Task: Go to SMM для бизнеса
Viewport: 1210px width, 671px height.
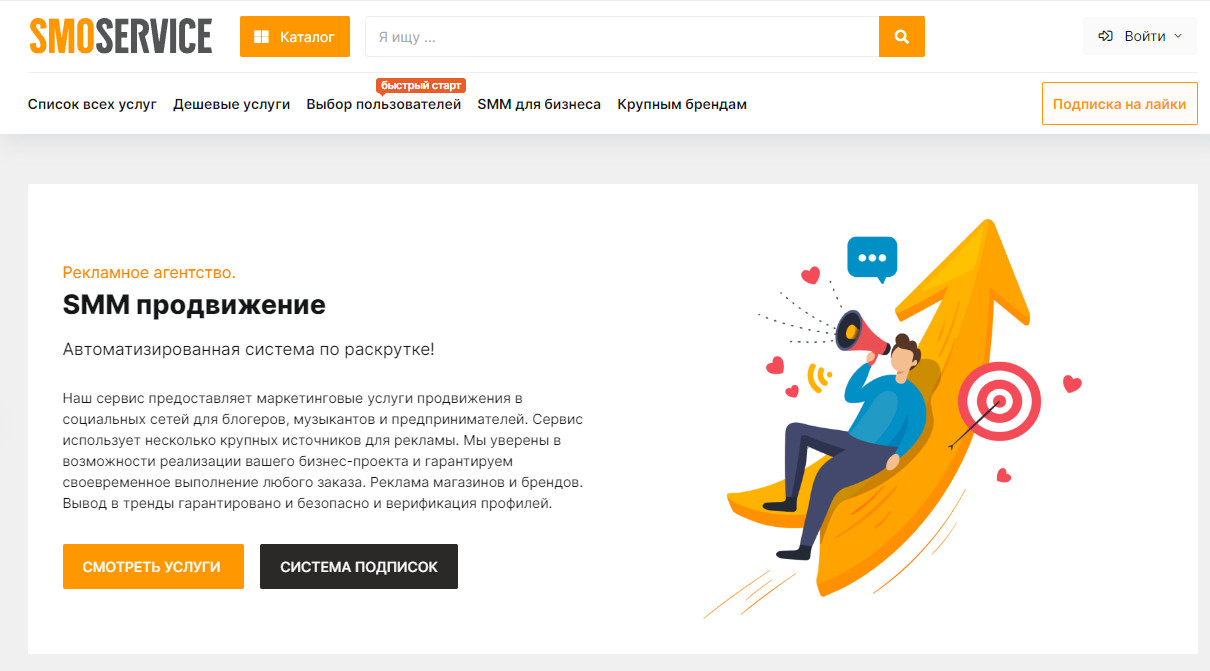Action: tap(539, 104)
